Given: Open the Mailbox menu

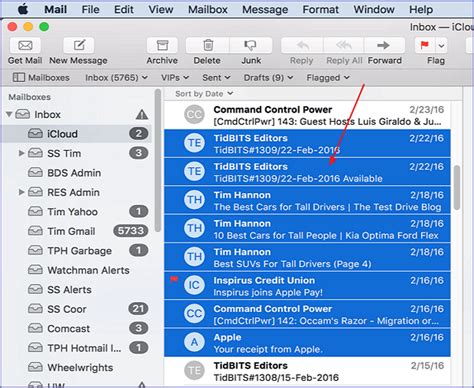Looking at the screenshot, I should click(208, 9).
